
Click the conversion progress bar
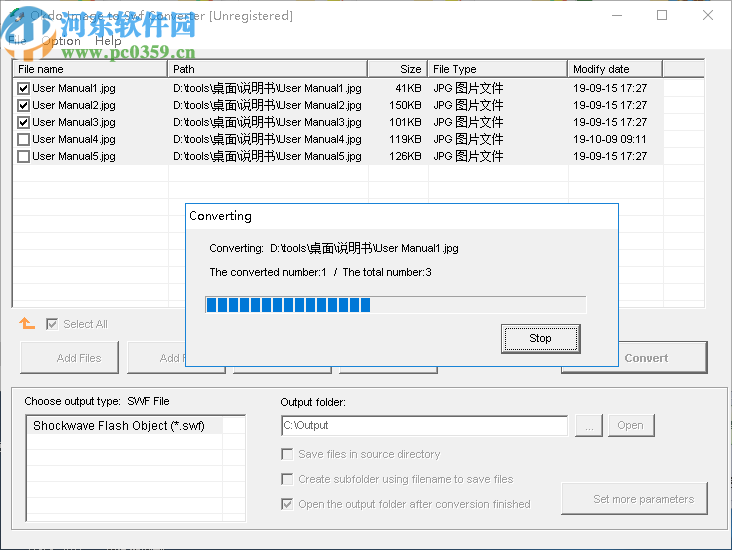point(395,305)
